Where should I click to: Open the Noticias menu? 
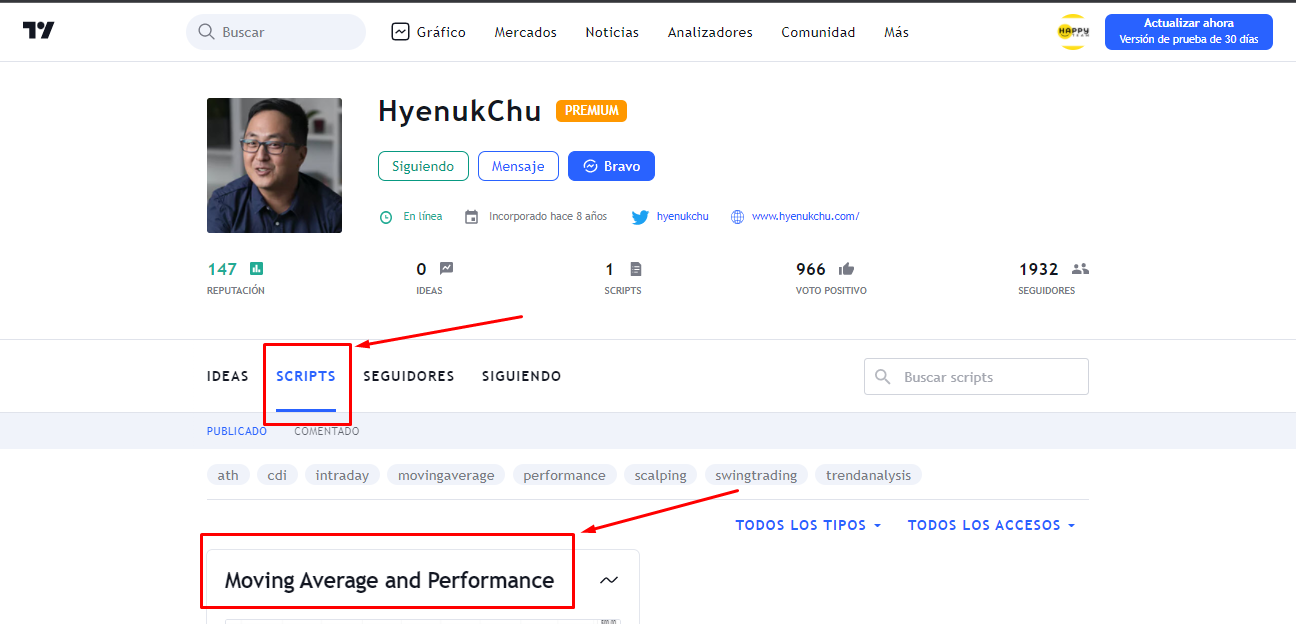pos(612,32)
